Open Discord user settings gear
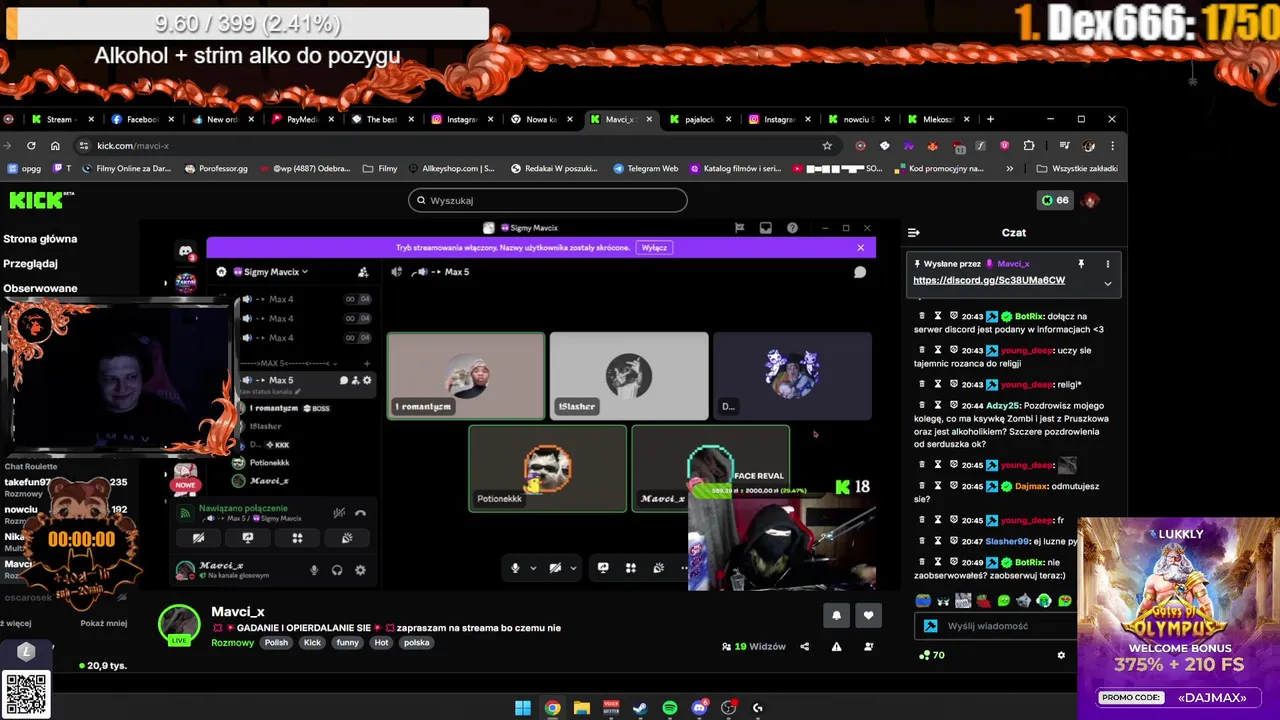 coord(360,570)
